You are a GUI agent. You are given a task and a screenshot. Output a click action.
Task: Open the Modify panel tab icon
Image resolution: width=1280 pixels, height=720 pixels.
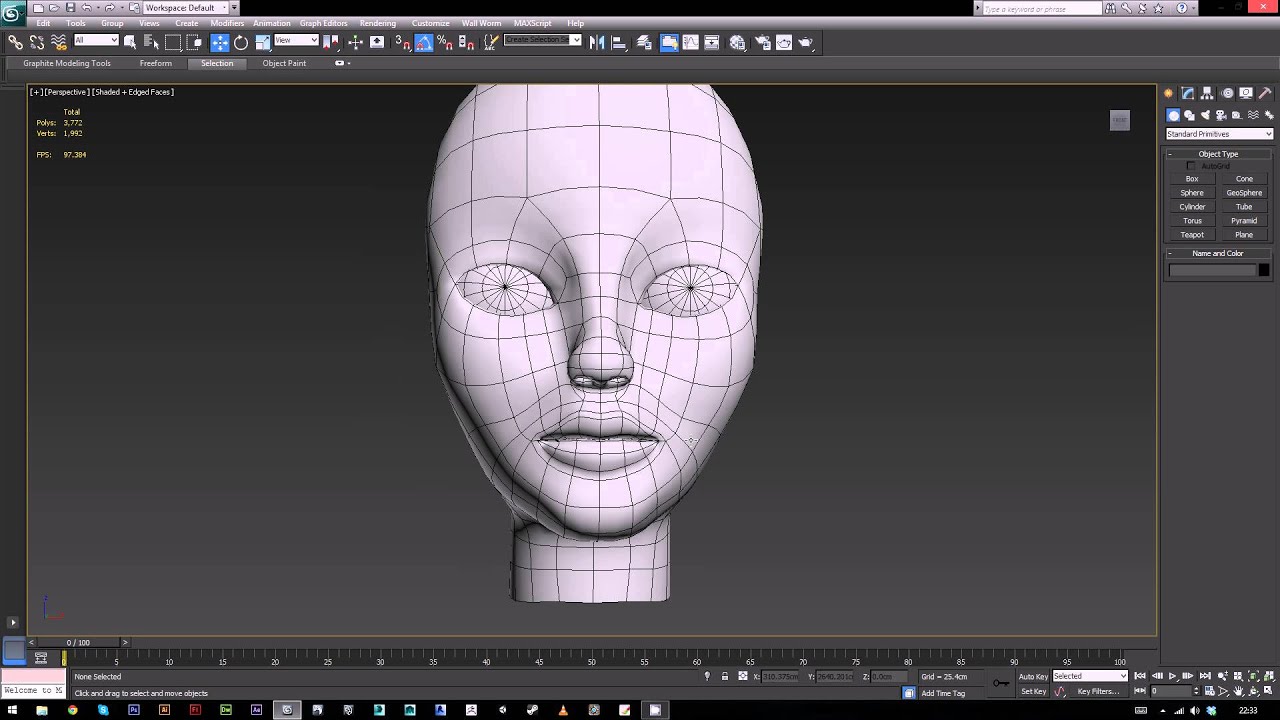[x=1189, y=93]
